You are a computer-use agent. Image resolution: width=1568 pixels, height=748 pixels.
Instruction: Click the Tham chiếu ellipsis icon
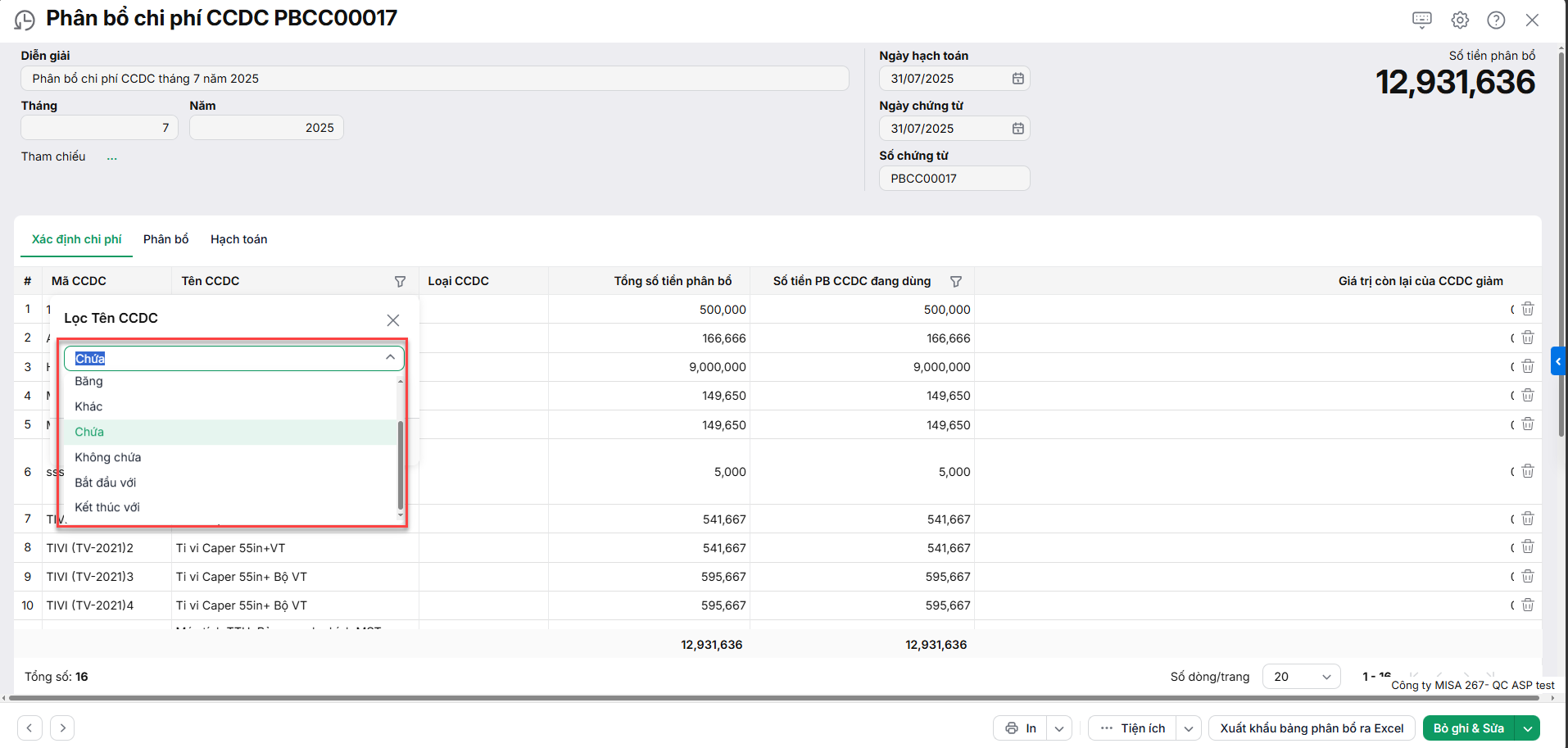111,157
